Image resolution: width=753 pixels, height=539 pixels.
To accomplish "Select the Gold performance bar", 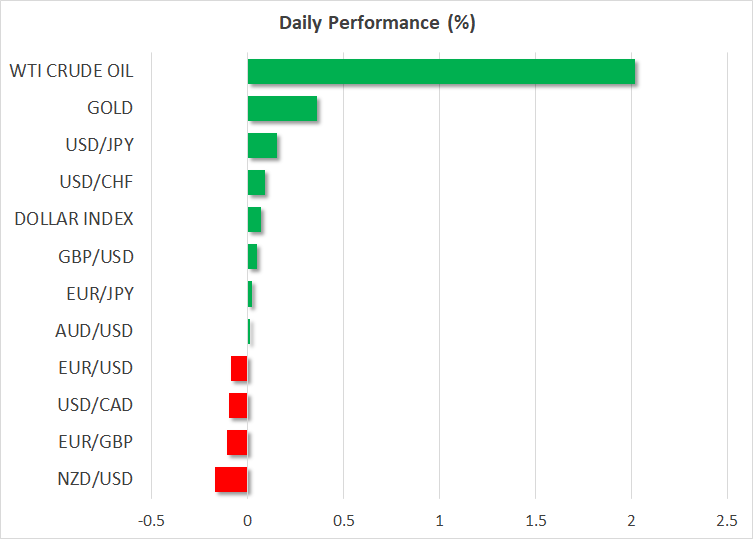I will click(x=282, y=108).
